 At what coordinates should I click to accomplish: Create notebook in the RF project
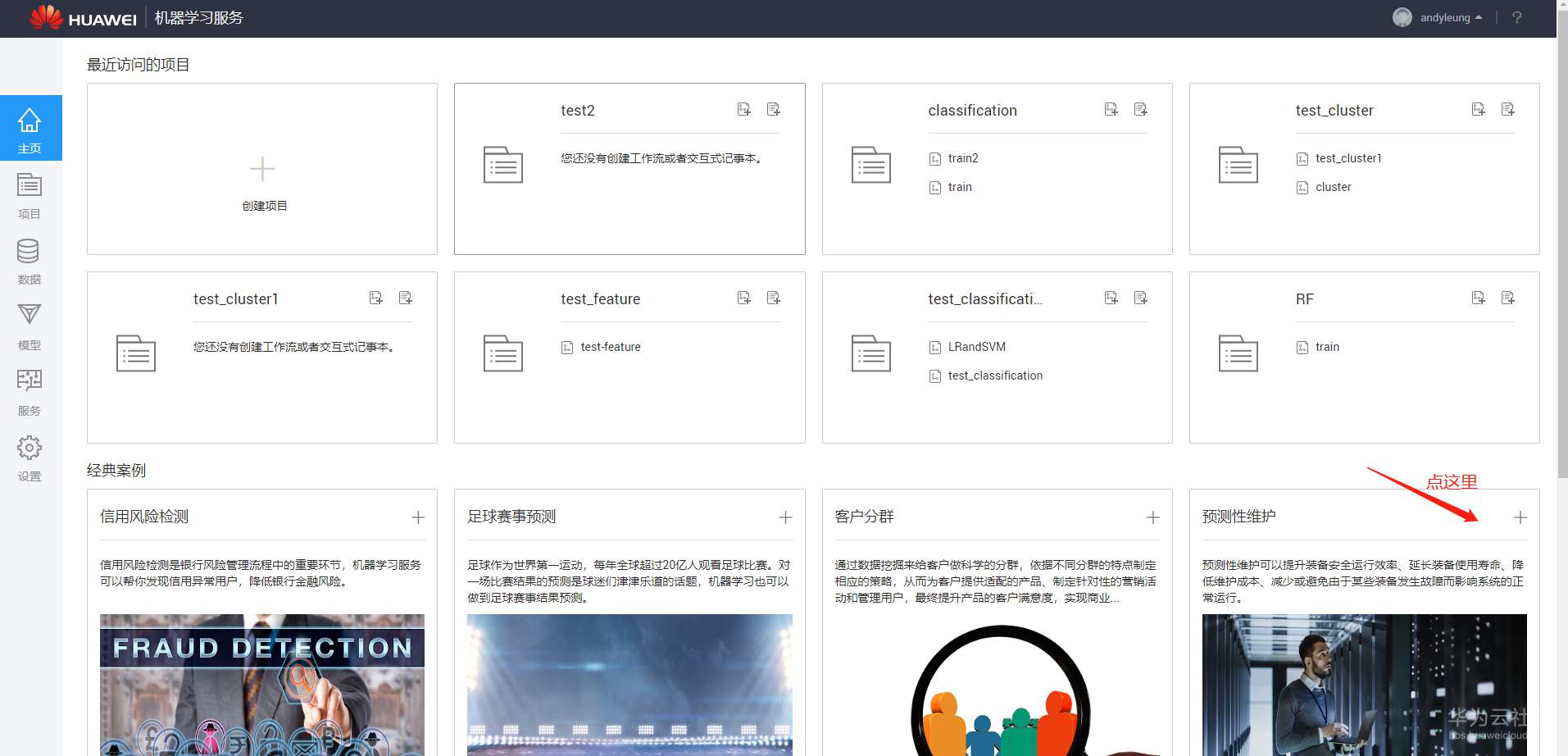click(1507, 298)
